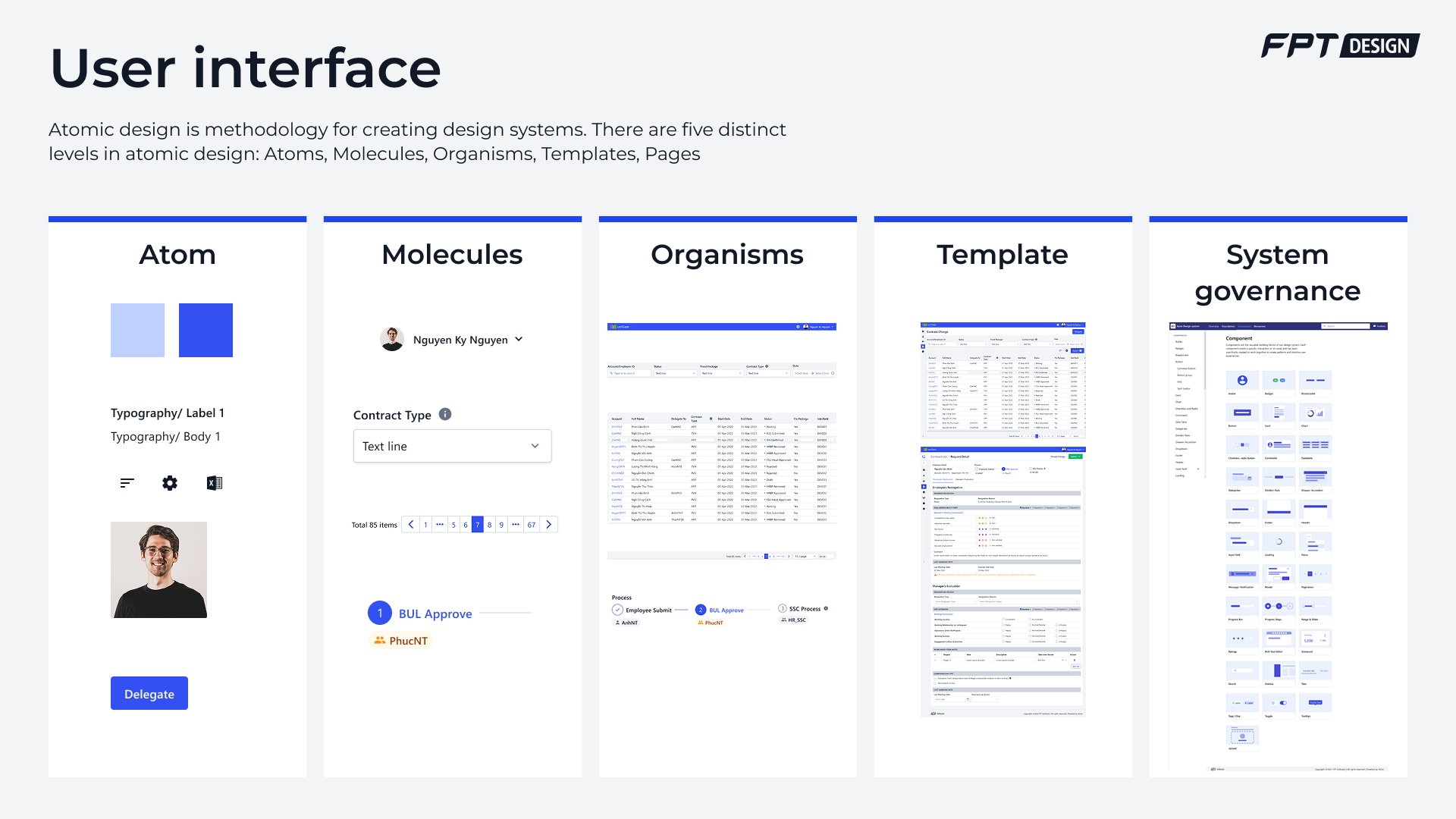
Task: Click the round user avatar in Molecules
Action: 392,339
